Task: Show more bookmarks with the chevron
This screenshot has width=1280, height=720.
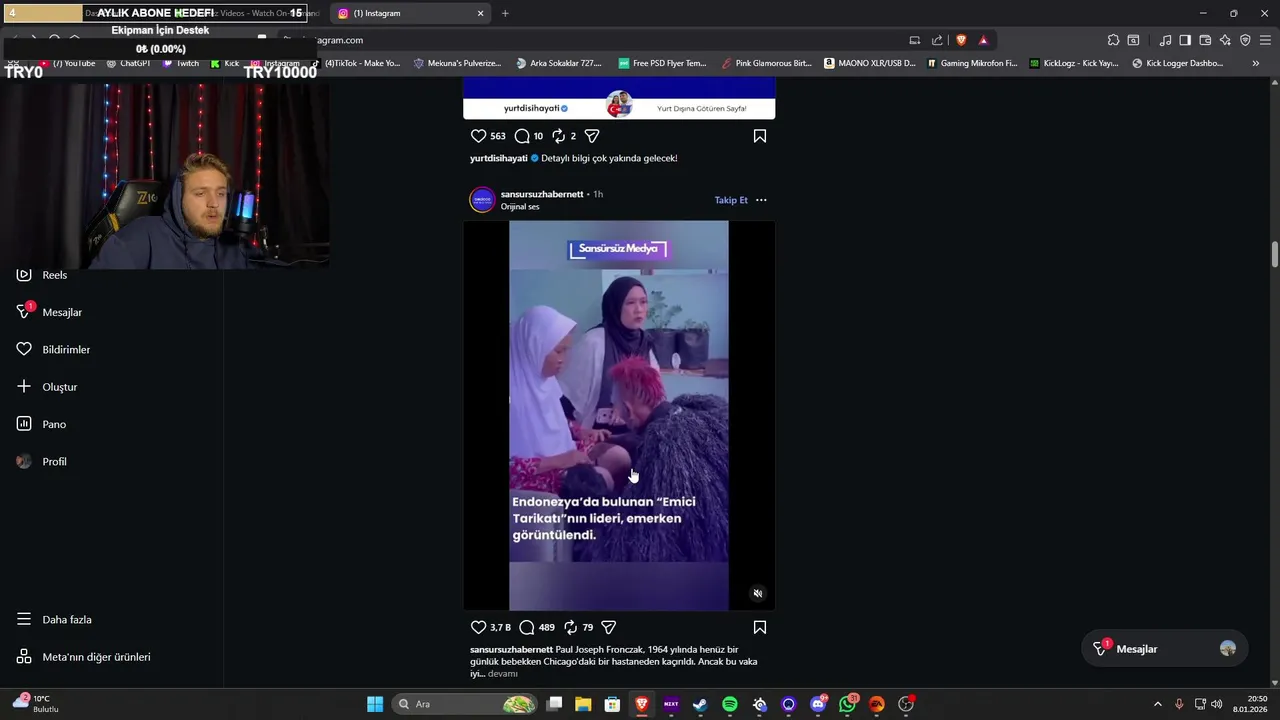Action: 1256,63
